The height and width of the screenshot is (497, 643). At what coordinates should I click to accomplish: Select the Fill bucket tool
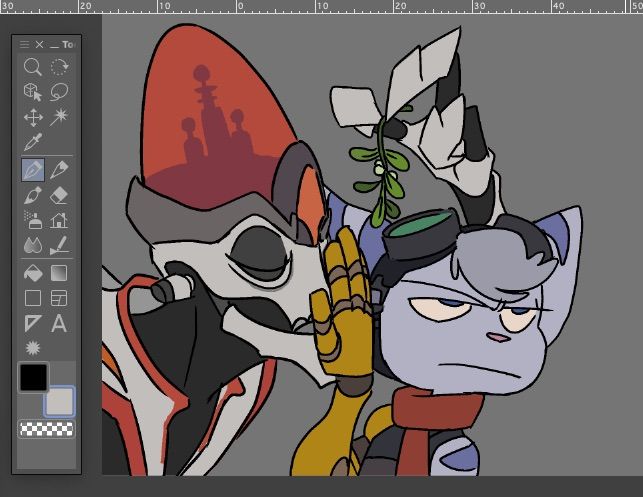[x=33, y=273]
